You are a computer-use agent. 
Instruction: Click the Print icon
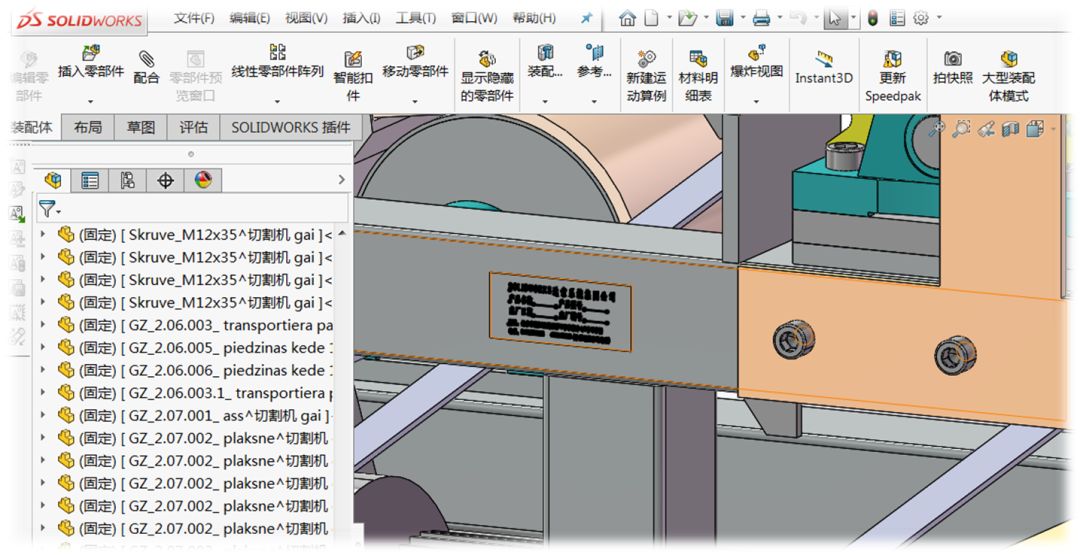click(x=761, y=19)
